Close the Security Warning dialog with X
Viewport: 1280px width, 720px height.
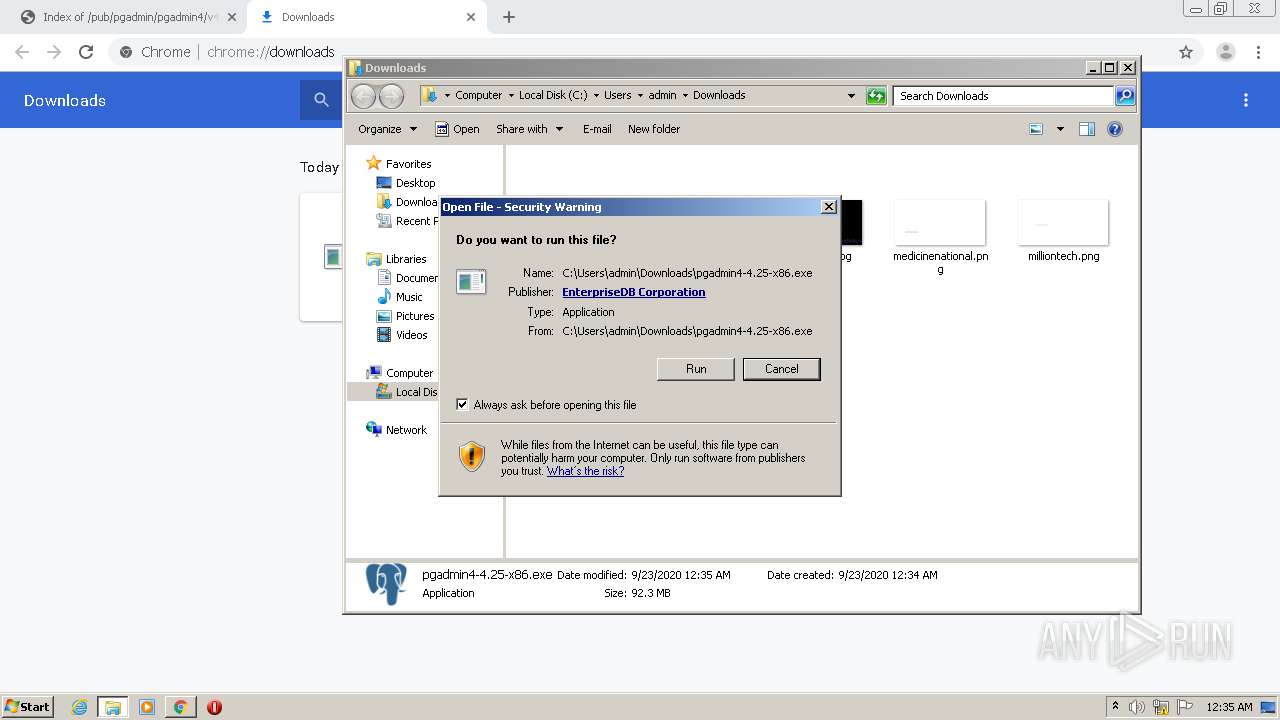click(x=828, y=207)
